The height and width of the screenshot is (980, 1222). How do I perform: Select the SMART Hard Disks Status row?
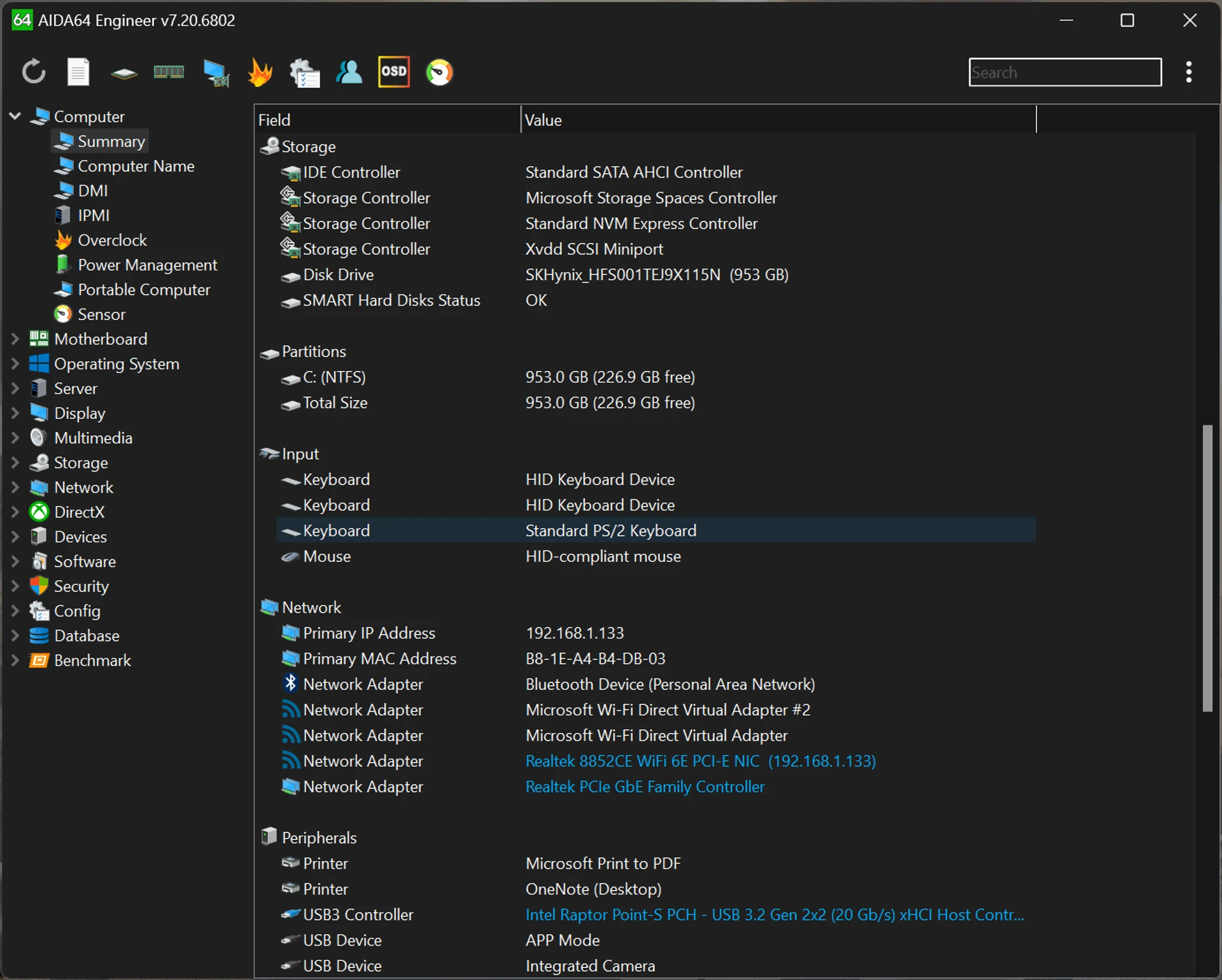pyautogui.click(x=656, y=300)
